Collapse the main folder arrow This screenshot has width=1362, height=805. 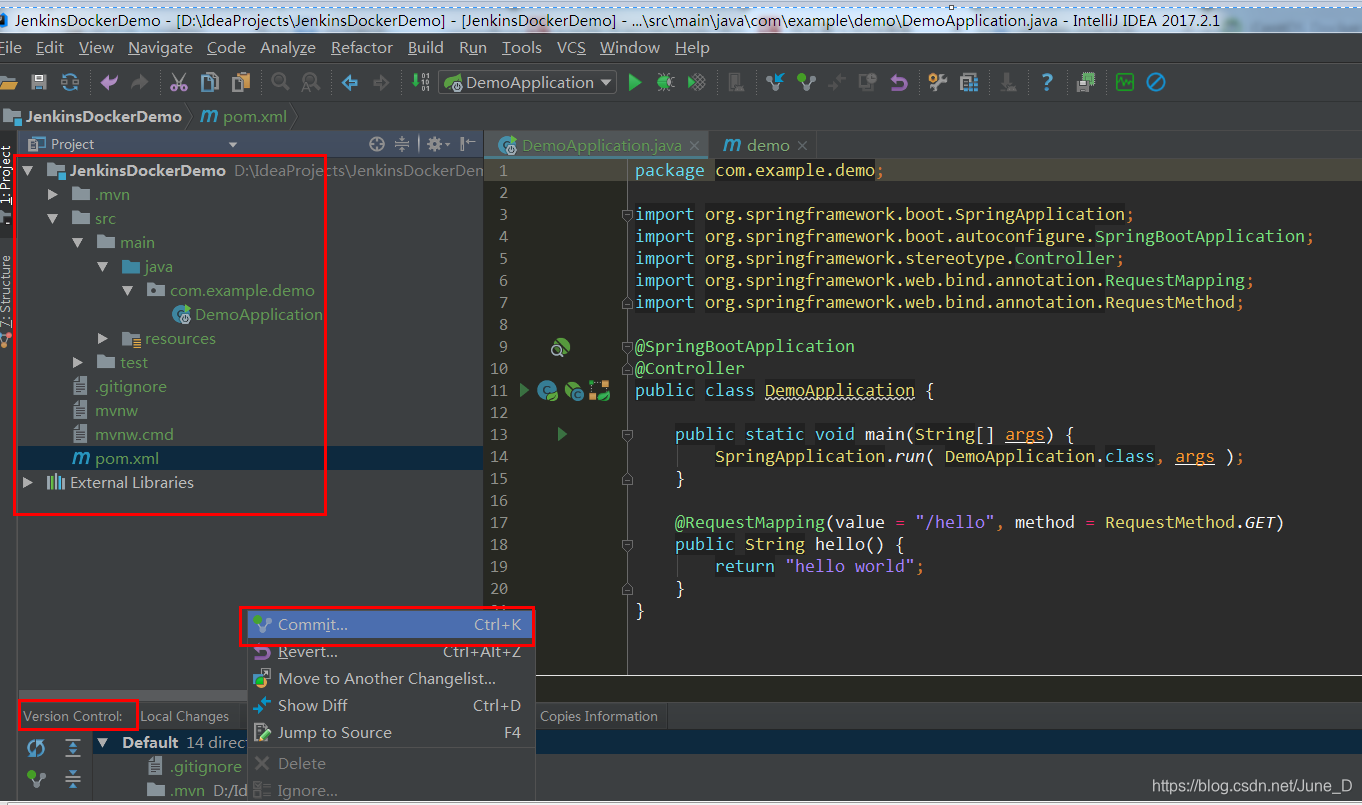(77, 243)
